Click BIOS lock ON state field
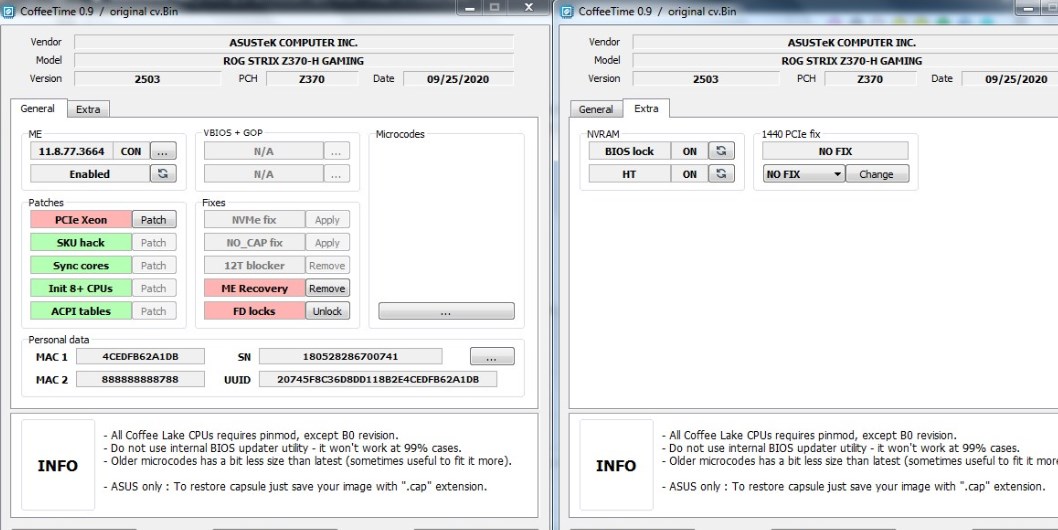The image size is (1058, 530). [x=690, y=151]
